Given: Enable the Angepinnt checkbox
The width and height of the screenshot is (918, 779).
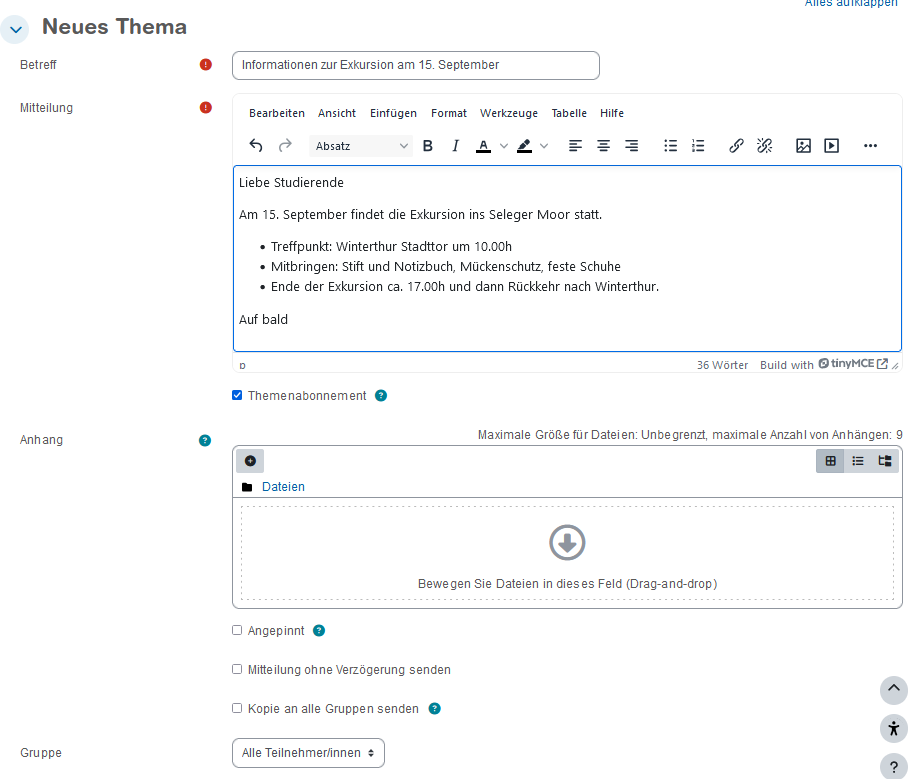Looking at the screenshot, I should (x=237, y=631).
